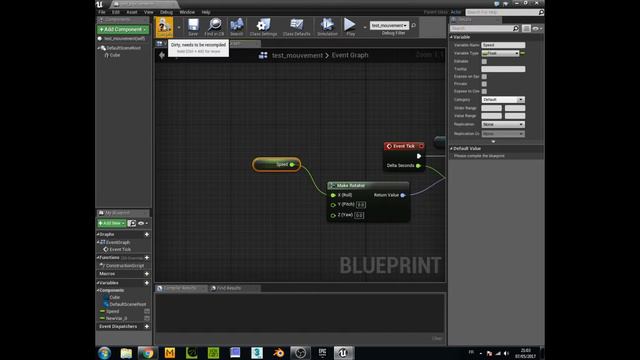Toggle the NewVar_0 variable's visibility icon

click(147, 318)
